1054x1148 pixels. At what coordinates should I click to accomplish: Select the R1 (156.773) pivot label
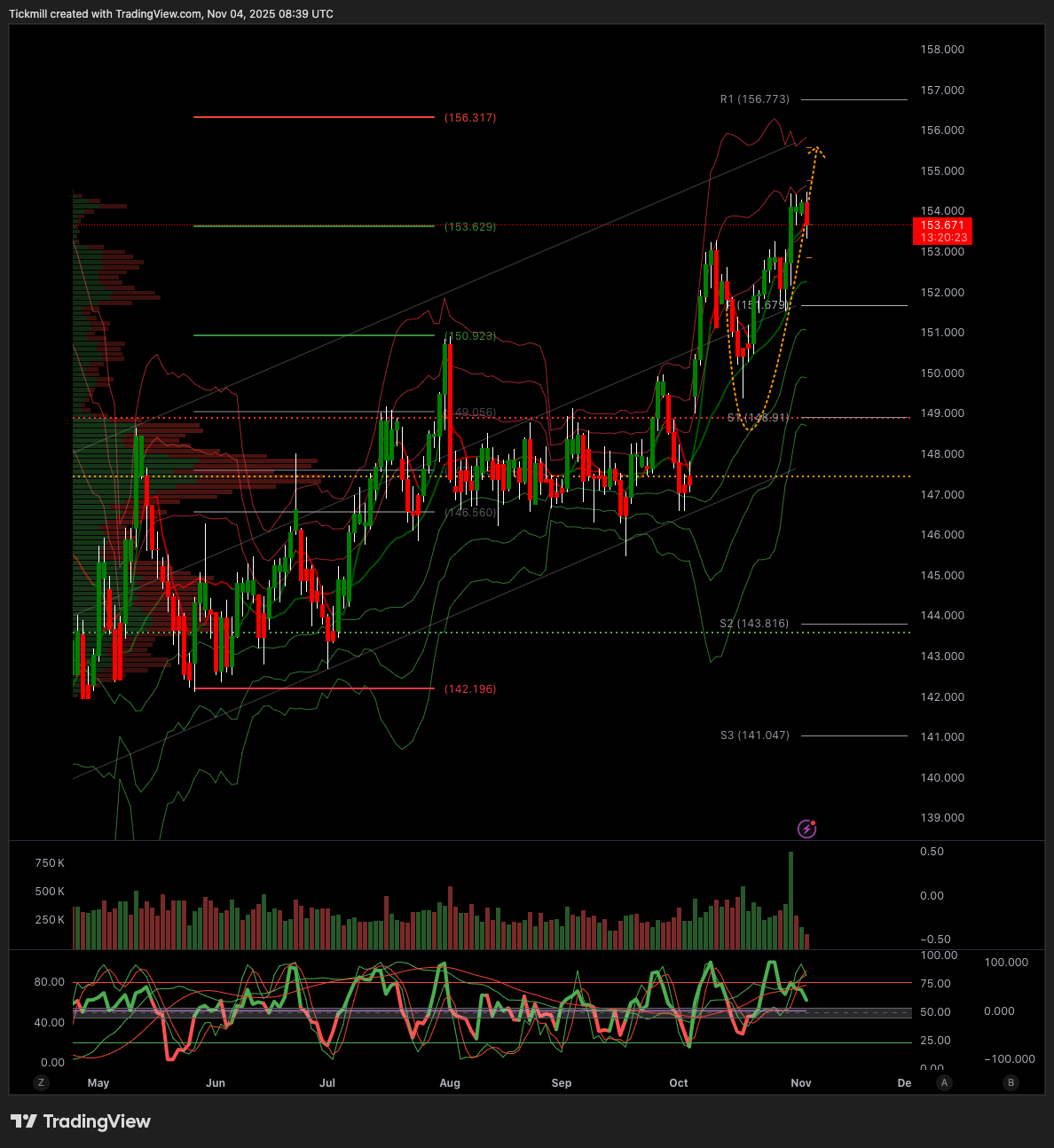(x=754, y=99)
